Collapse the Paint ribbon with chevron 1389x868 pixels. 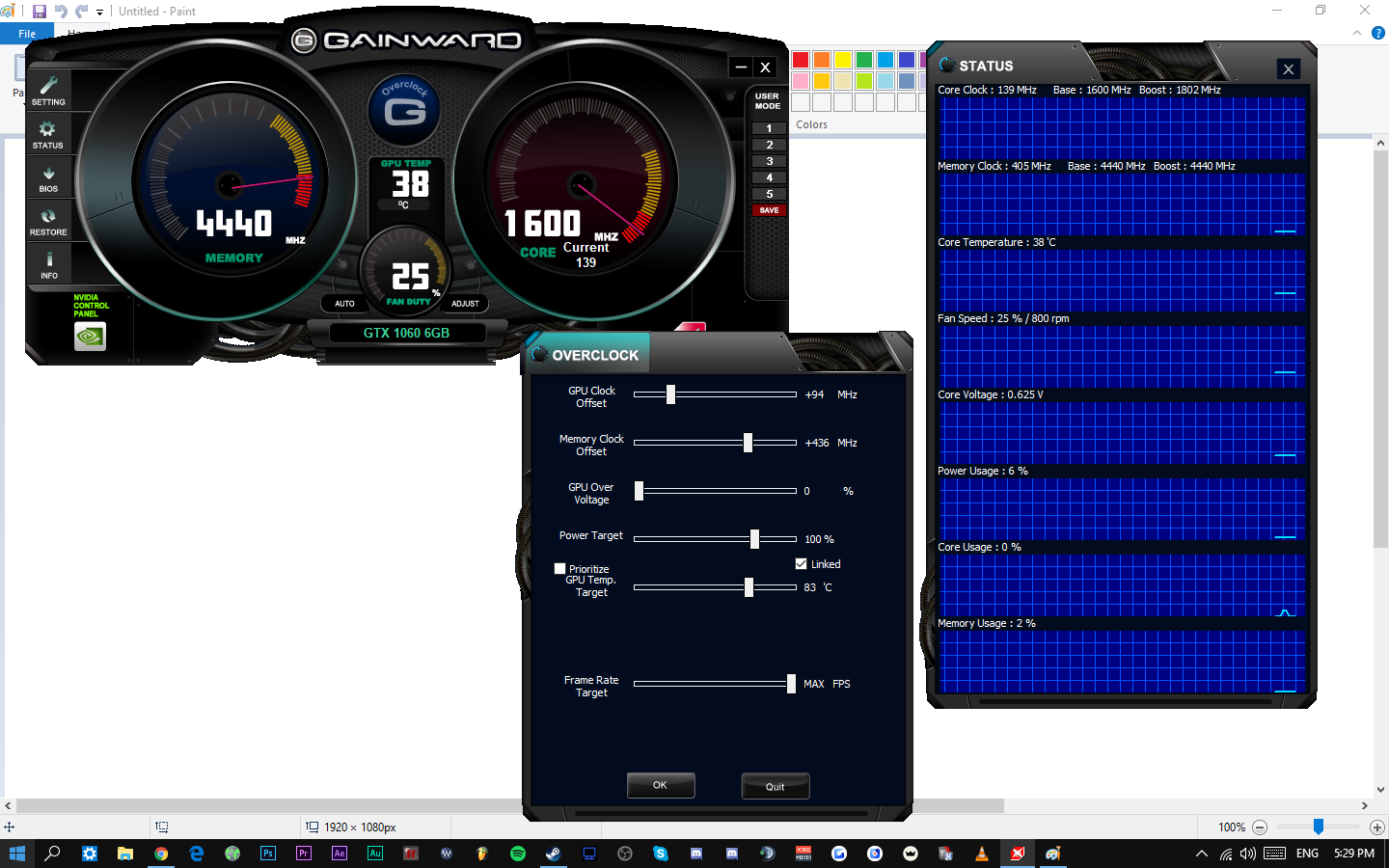pyautogui.click(x=1357, y=33)
